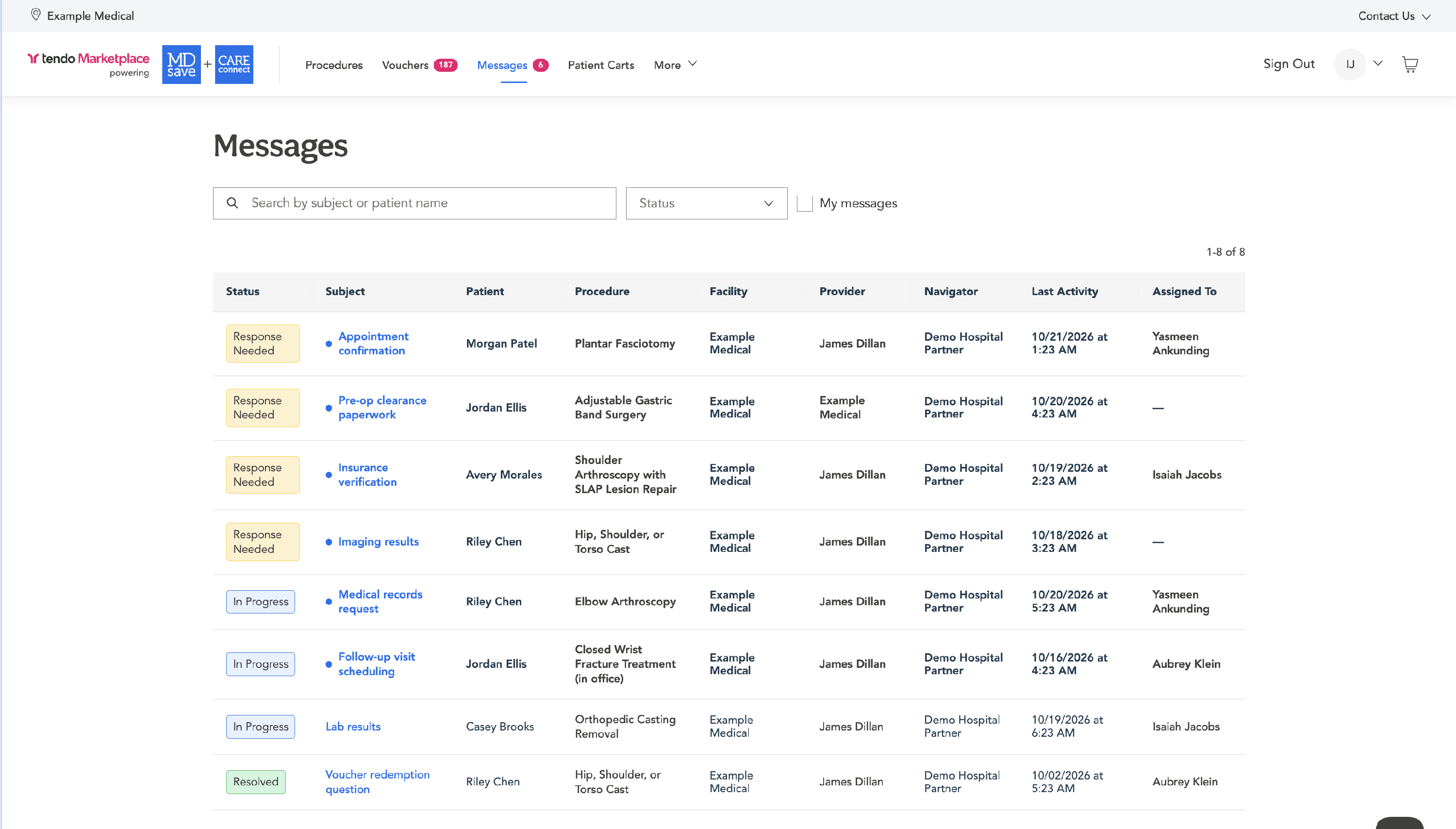Click the 10/21/2026 at 1:23 AM timestamp
This screenshot has height=829, width=1456.
coord(1070,343)
